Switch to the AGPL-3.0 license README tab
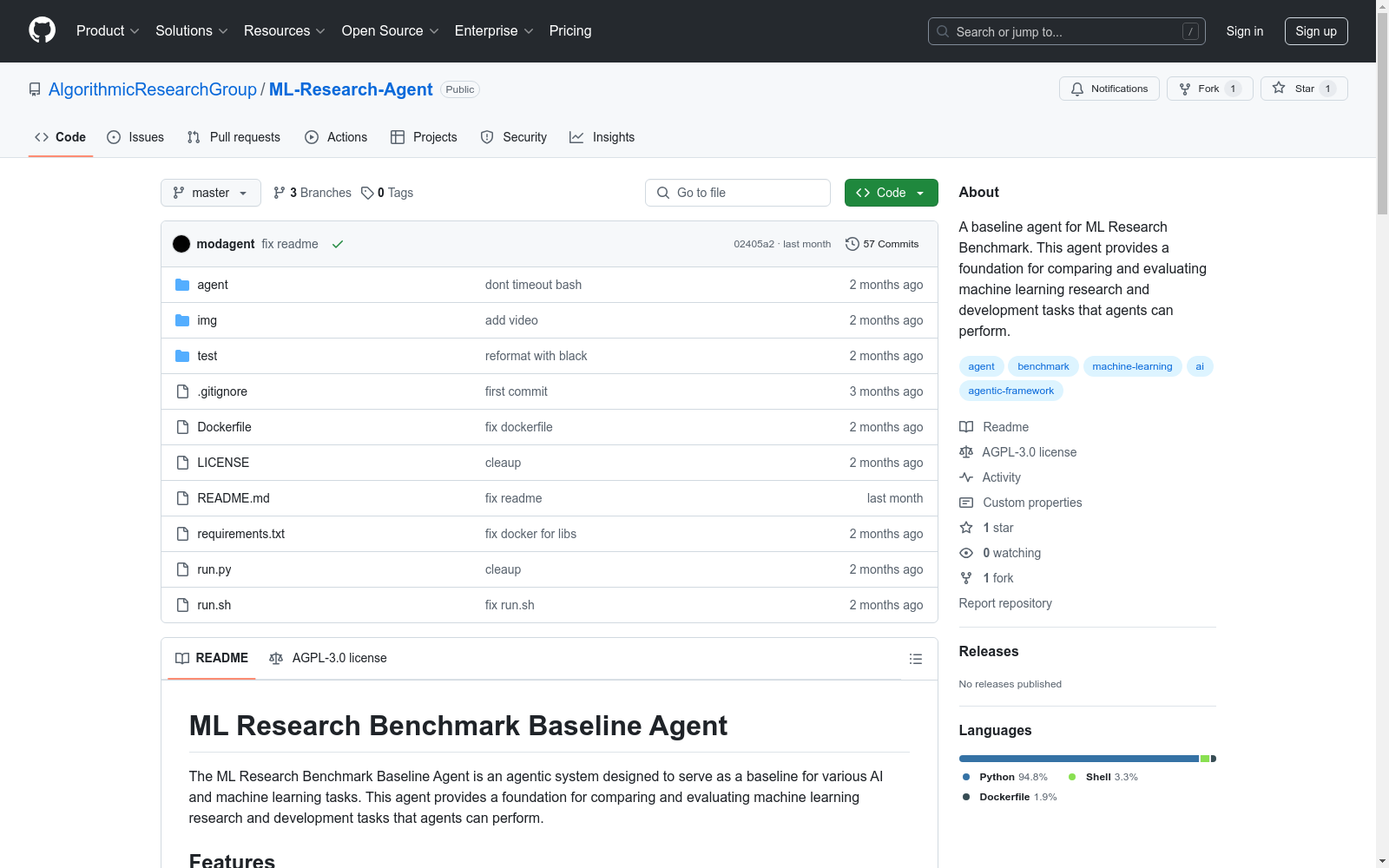 tap(328, 658)
